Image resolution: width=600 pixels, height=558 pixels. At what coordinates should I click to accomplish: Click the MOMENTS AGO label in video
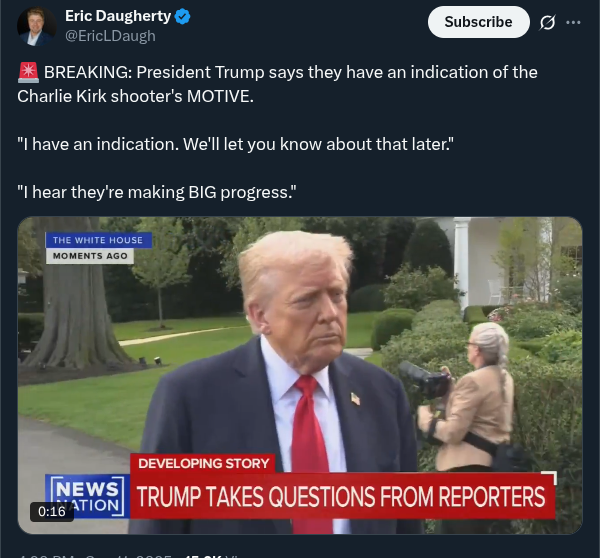point(90,256)
